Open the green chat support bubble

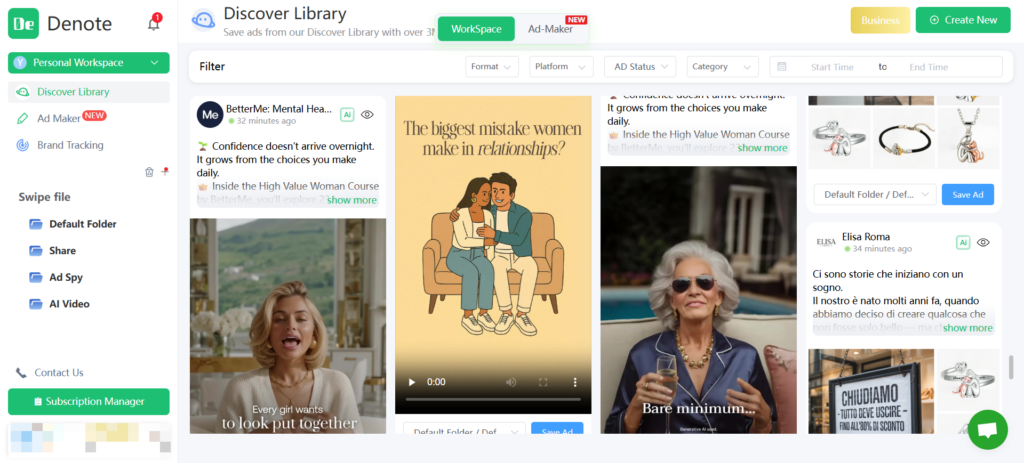[988, 429]
